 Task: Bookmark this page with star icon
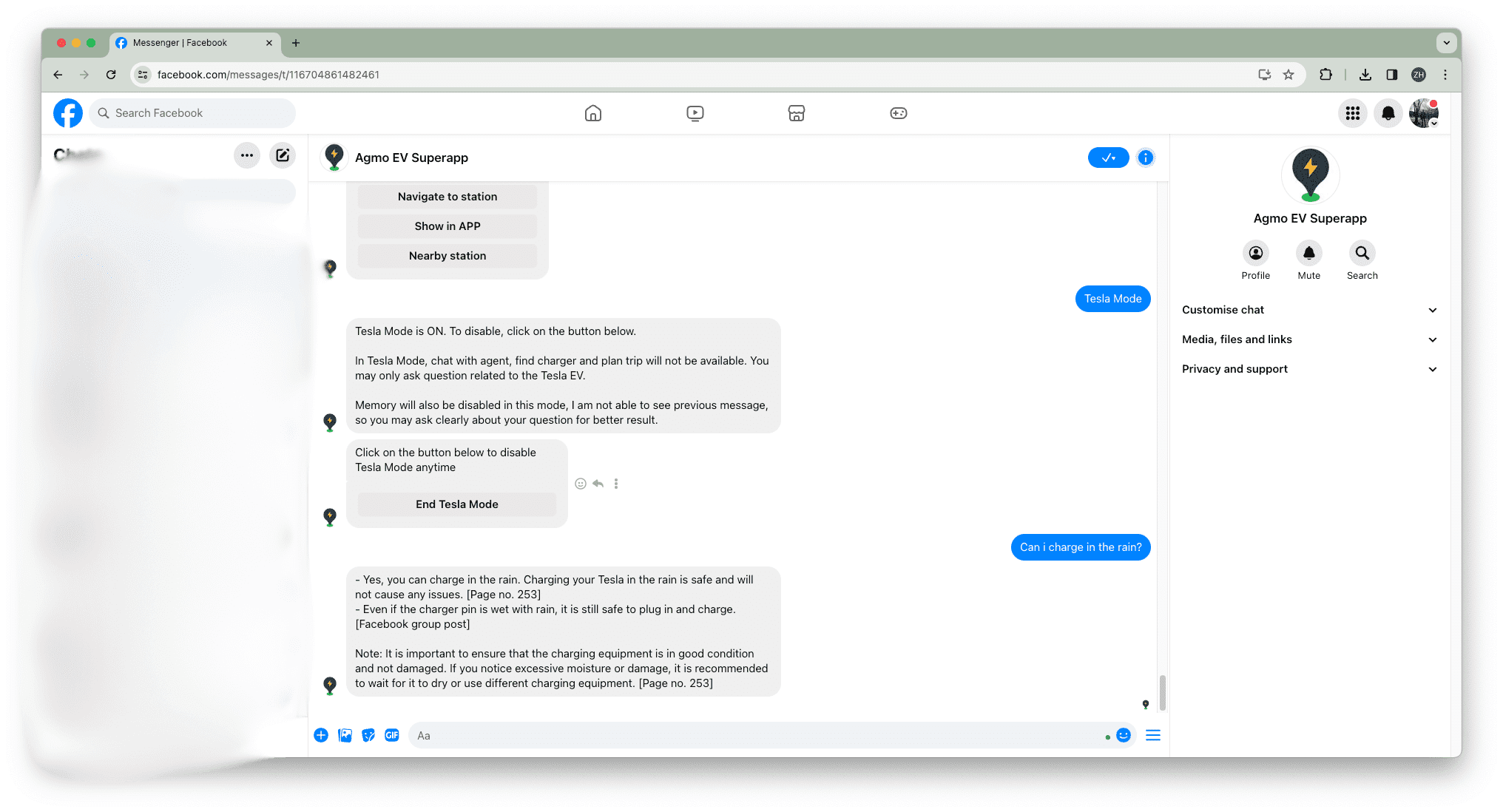tap(1288, 75)
